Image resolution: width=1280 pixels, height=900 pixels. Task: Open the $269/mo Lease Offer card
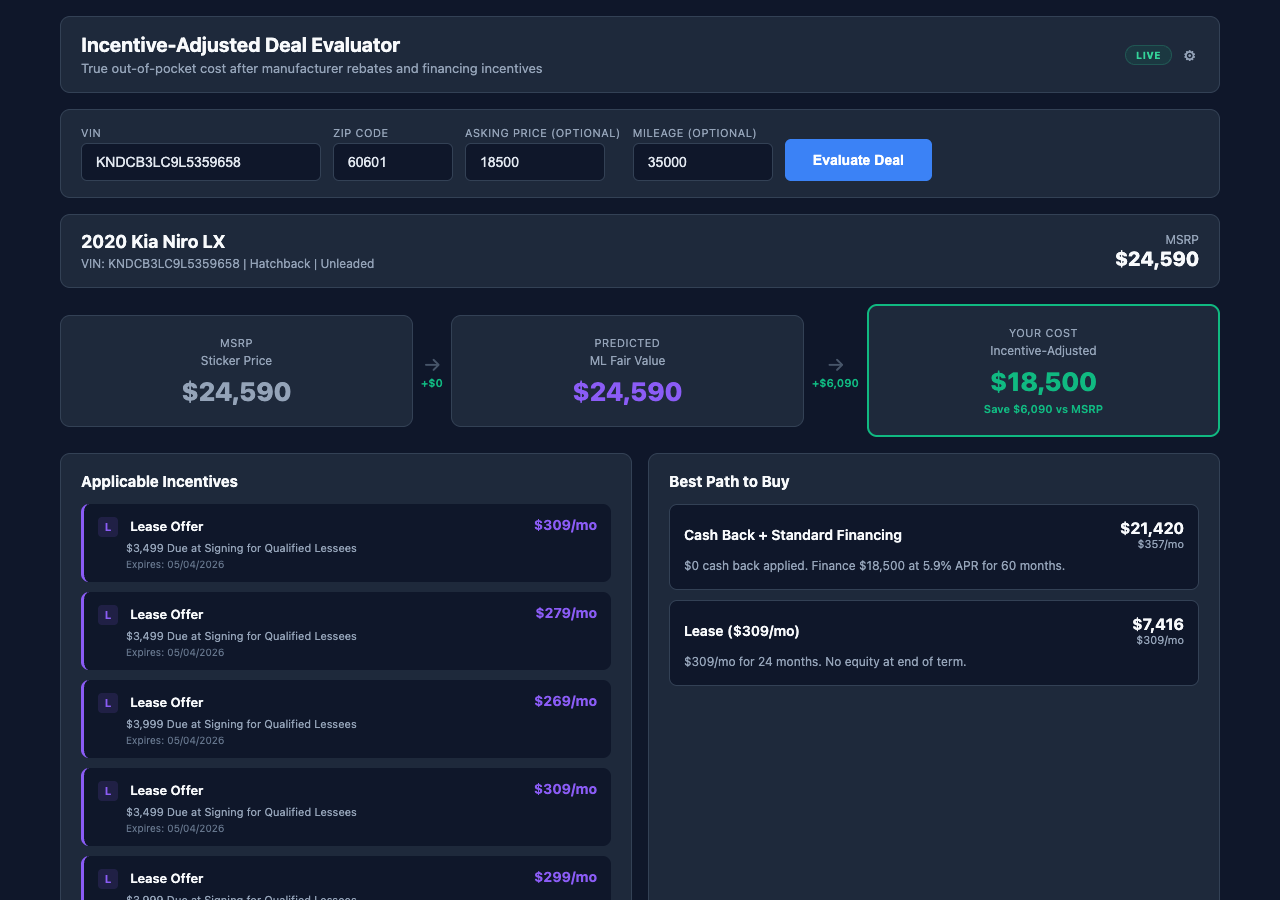(346, 719)
